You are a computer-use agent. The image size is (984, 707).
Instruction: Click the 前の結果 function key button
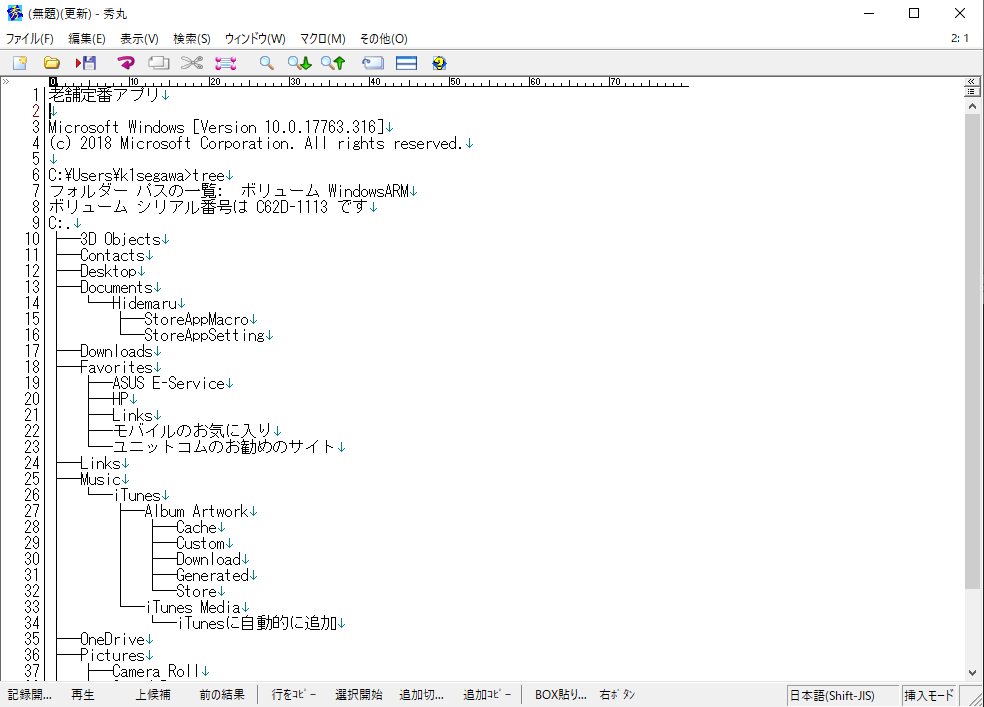tap(222, 695)
